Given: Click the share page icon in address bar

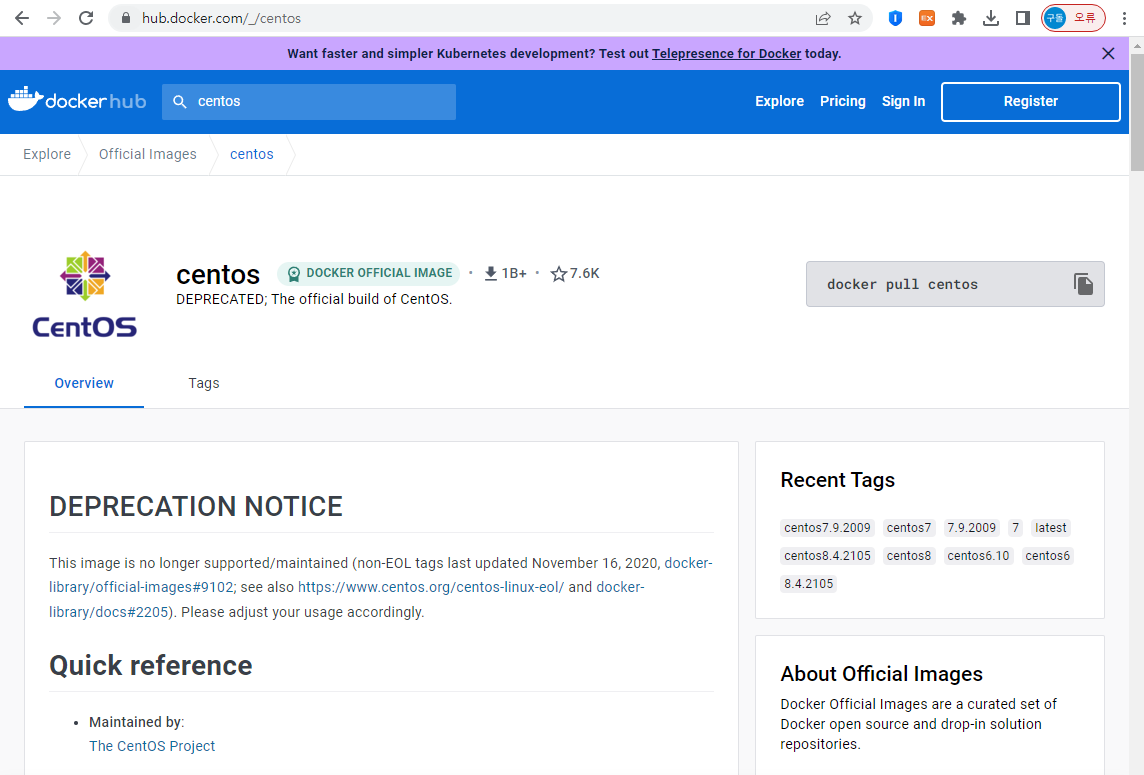Looking at the screenshot, I should click(823, 18).
